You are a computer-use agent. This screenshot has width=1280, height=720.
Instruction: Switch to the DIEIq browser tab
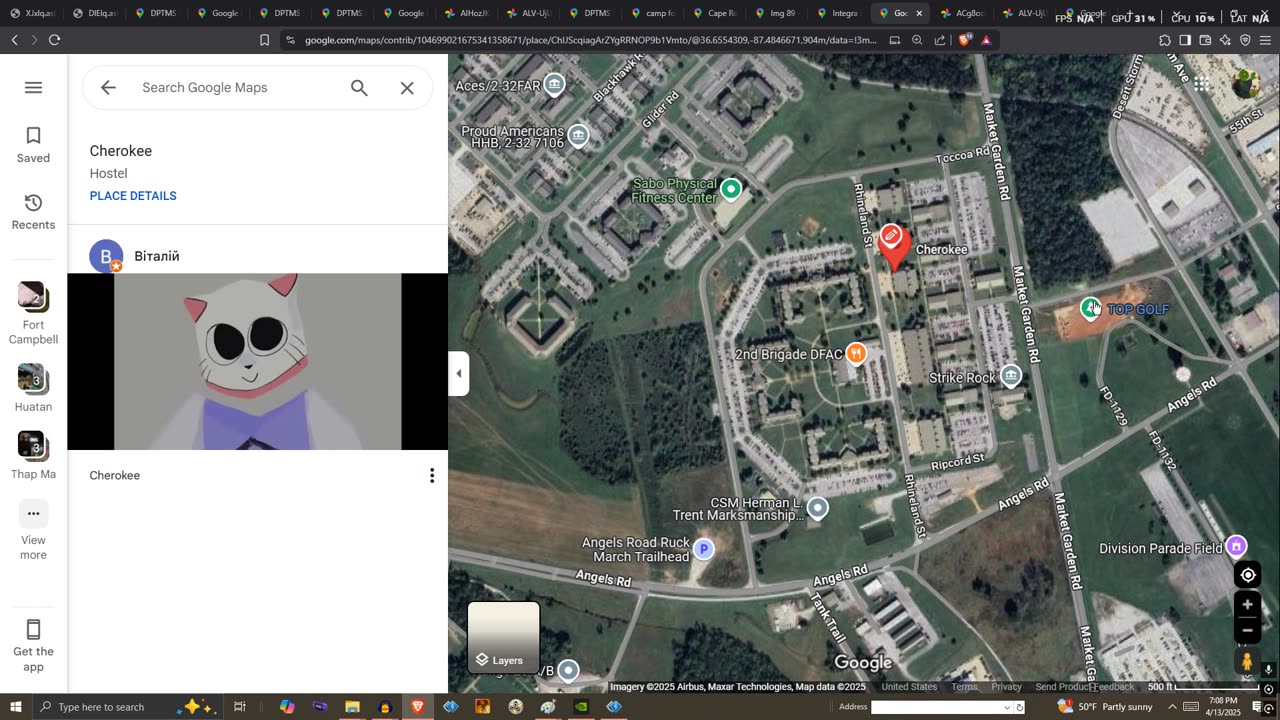click(x=93, y=13)
